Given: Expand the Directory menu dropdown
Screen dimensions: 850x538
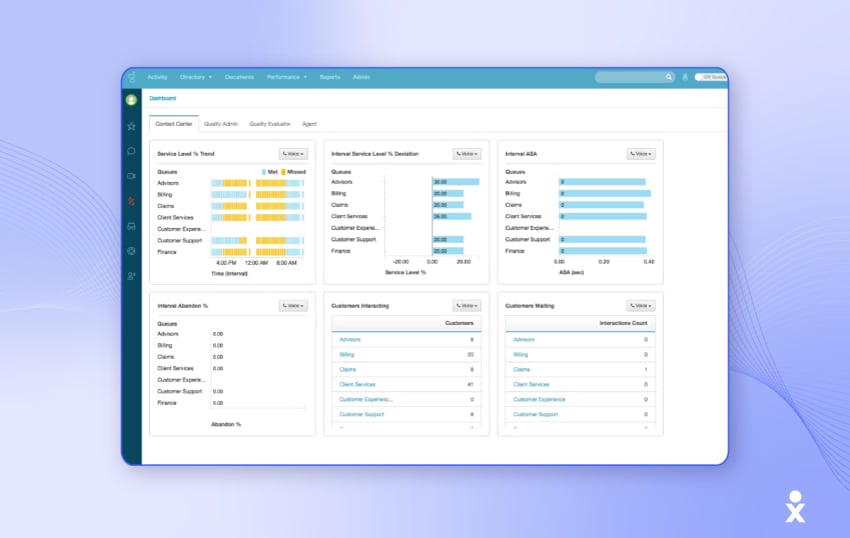Looking at the screenshot, I should click(196, 77).
